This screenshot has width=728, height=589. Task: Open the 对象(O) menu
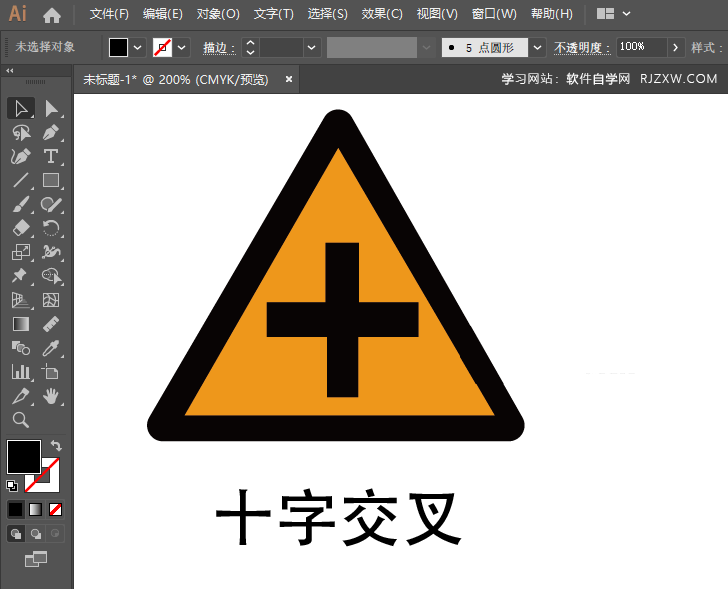click(218, 14)
